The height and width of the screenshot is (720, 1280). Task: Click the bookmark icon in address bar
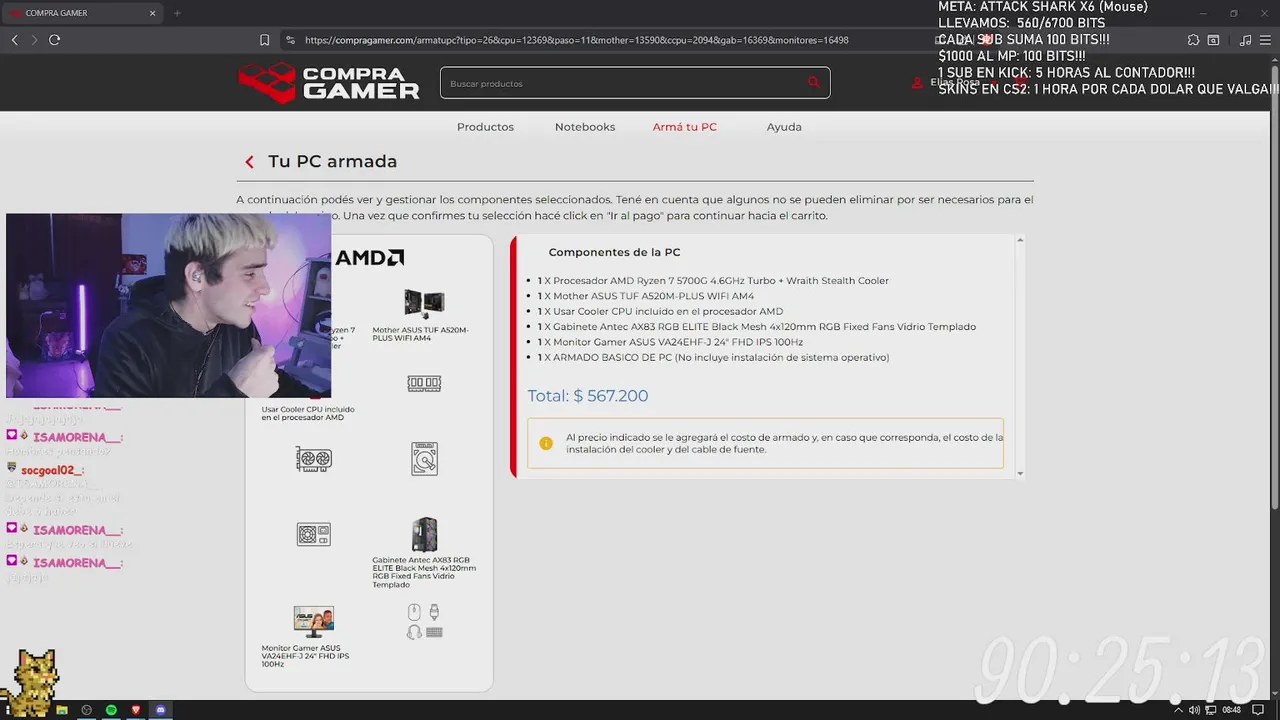(x=264, y=40)
